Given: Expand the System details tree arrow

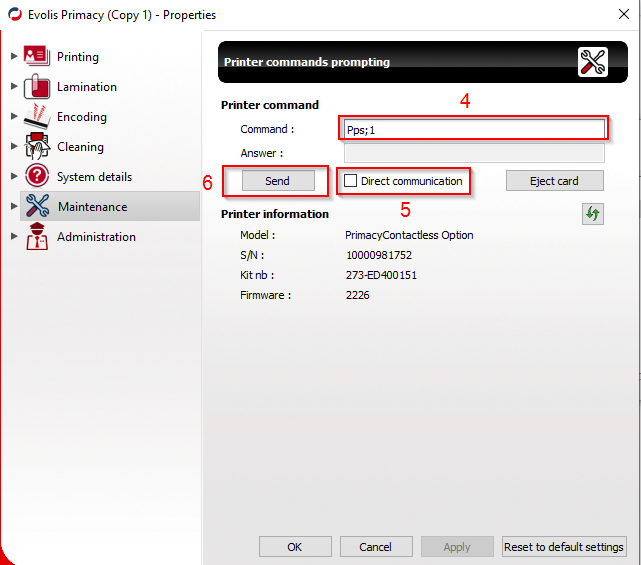Looking at the screenshot, I should pos(13,176).
